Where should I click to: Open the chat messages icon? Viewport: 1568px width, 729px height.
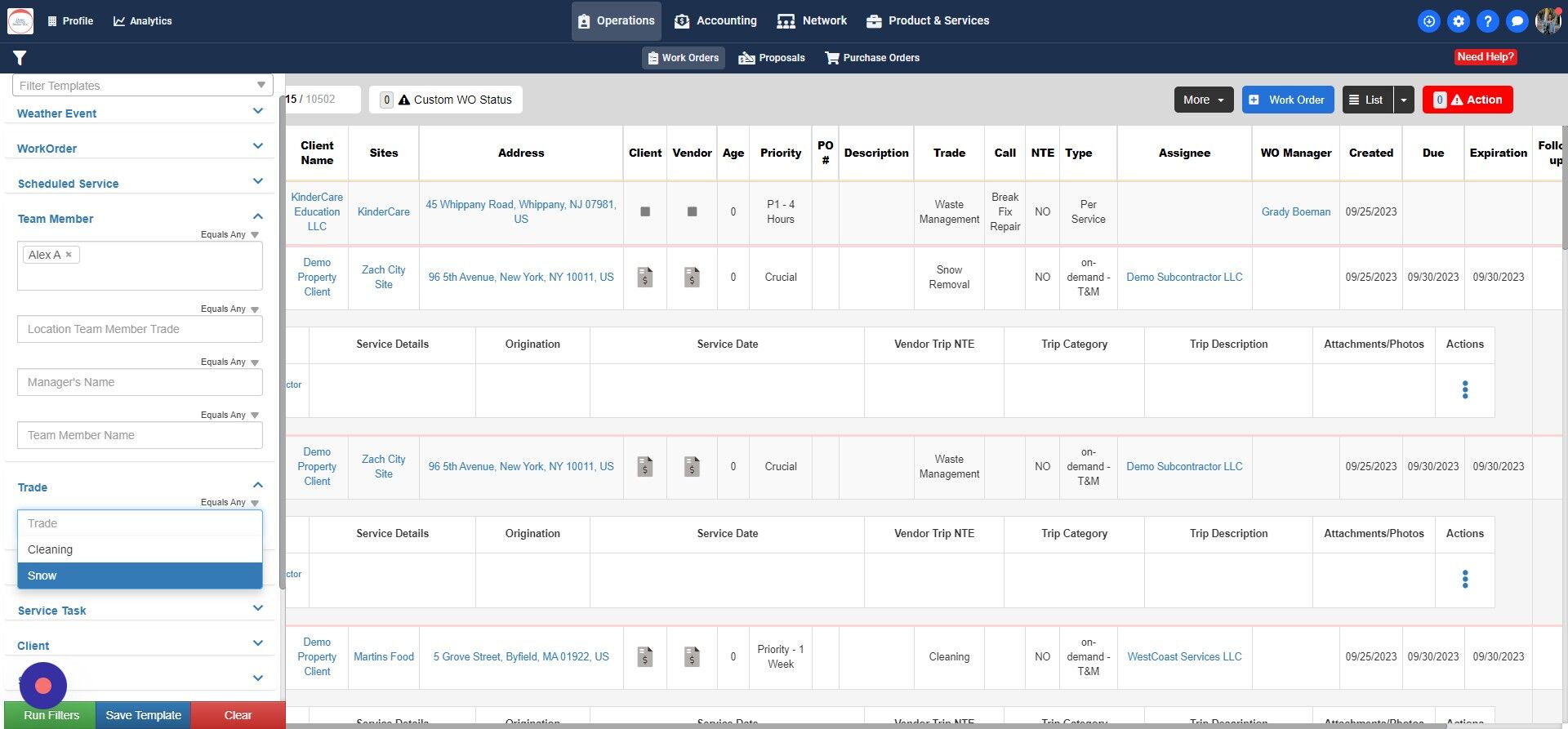click(x=1517, y=21)
